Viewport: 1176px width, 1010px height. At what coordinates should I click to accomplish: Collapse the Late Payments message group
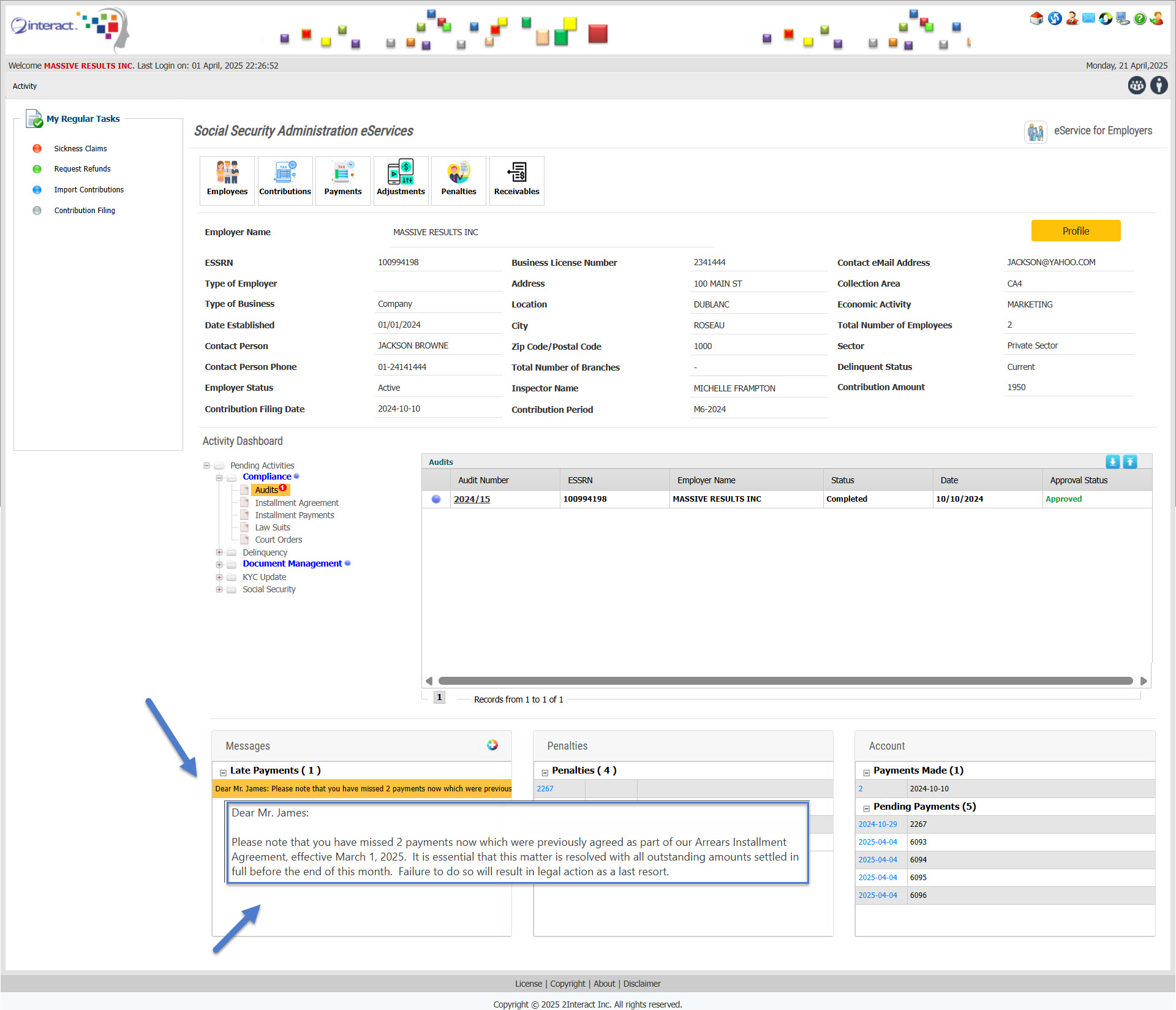coord(223,772)
